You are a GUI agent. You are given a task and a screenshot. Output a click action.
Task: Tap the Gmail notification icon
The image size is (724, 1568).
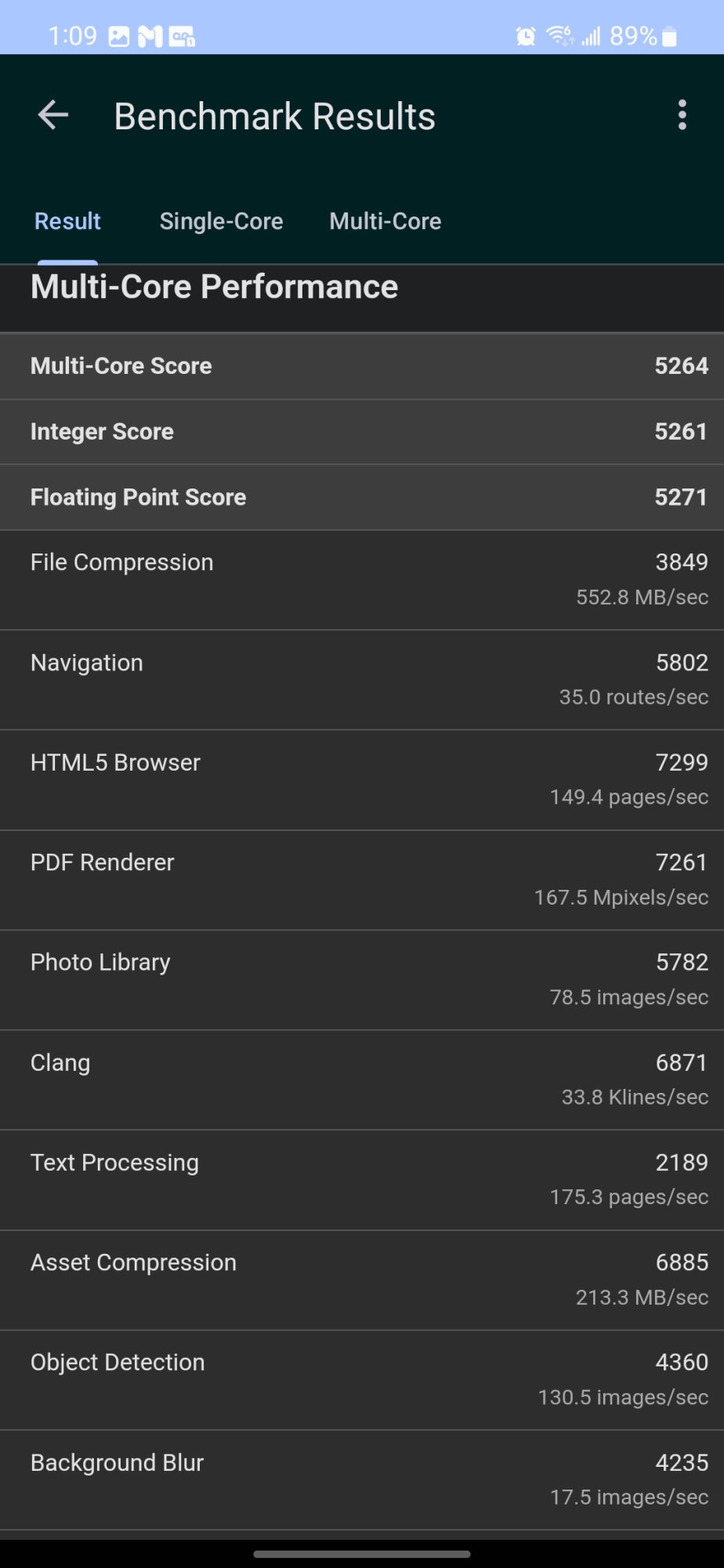point(150,36)
